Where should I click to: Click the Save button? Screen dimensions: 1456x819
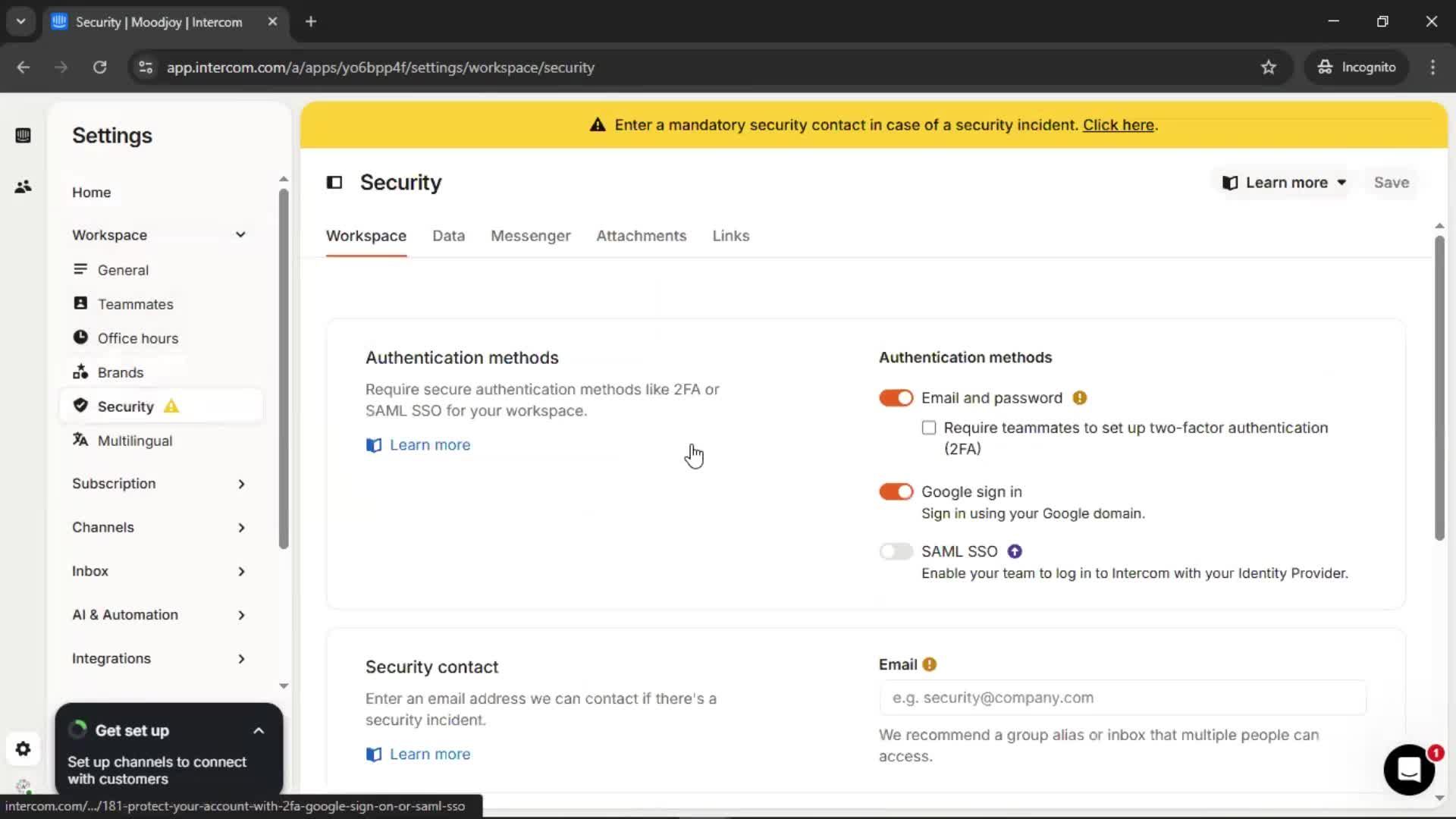(x=1391, y=183)
